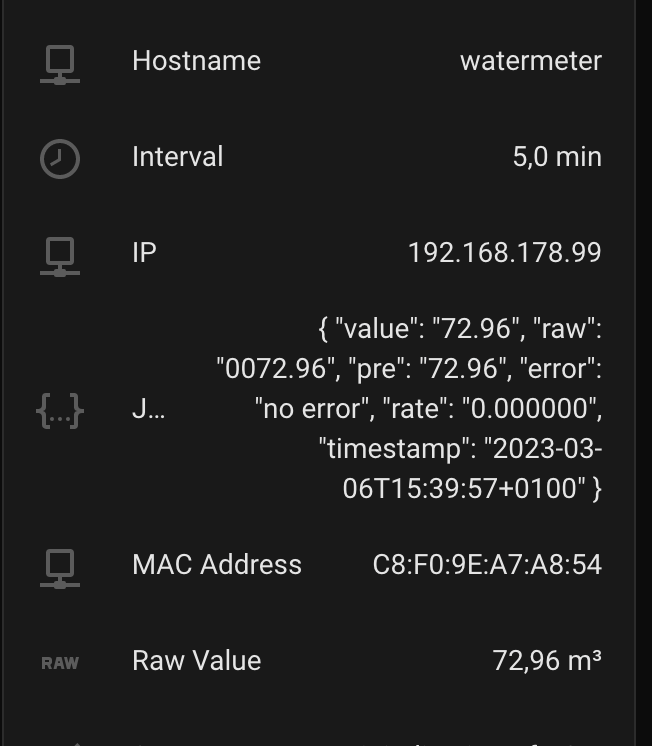Click the truncated "J…" entity label

click(x=148, y=409)
